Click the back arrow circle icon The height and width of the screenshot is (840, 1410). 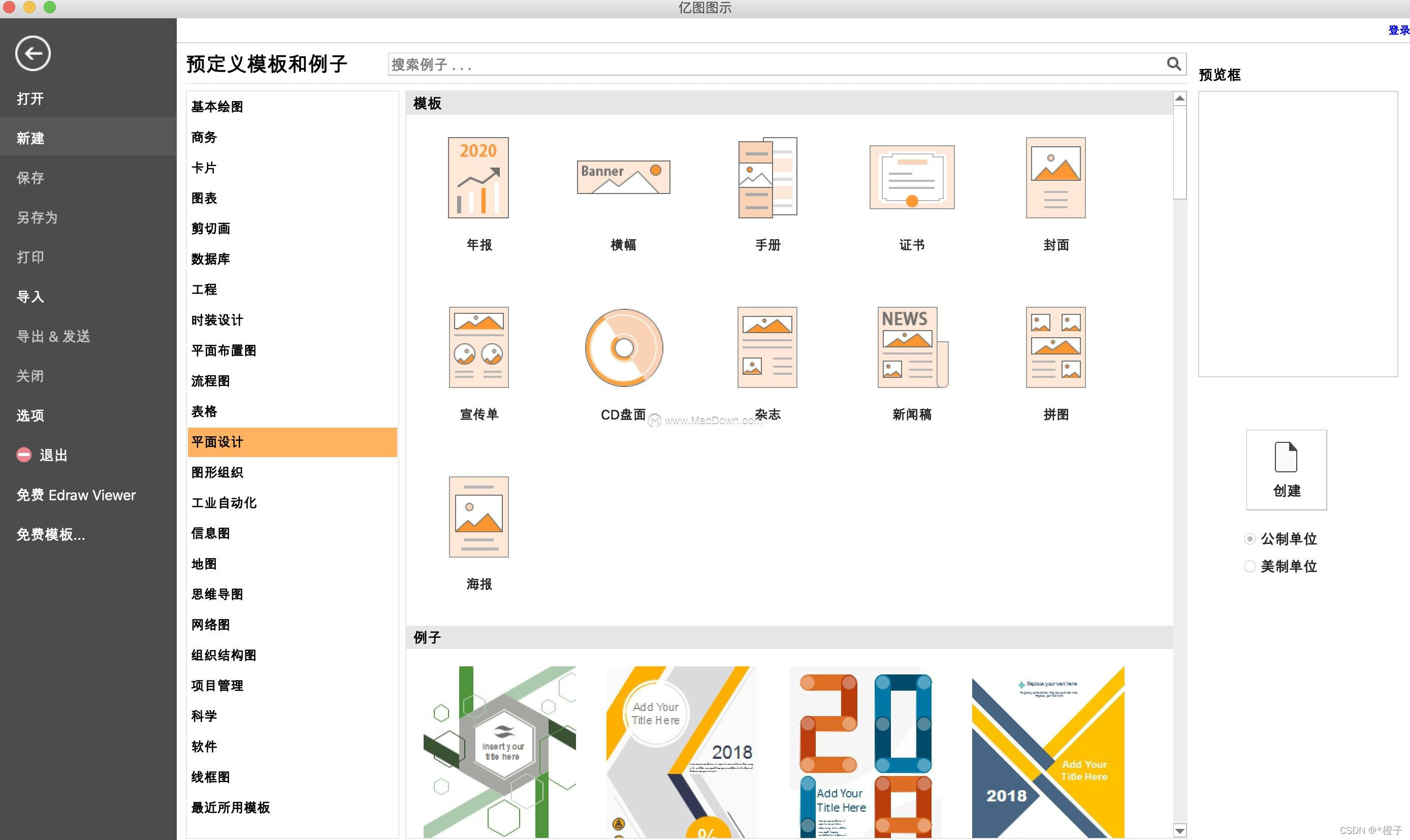[33, 54]
